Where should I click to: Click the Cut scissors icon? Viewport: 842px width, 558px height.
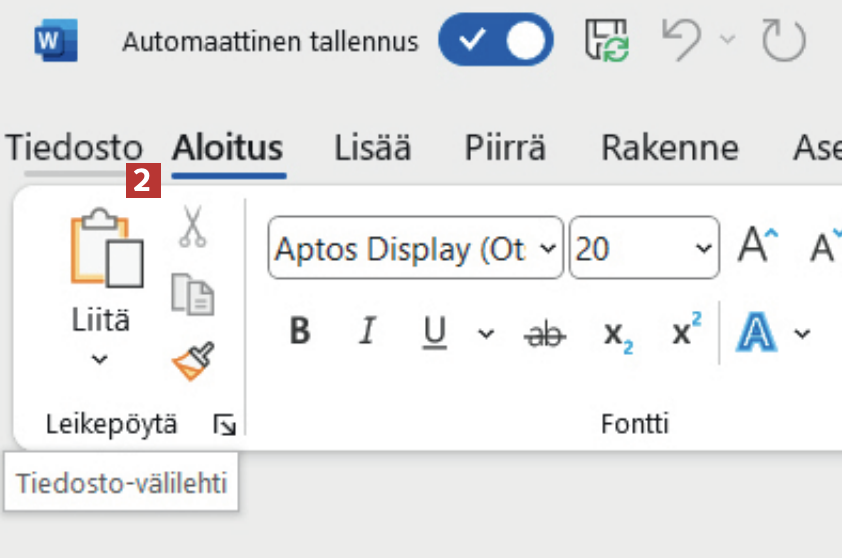point(192,226)
